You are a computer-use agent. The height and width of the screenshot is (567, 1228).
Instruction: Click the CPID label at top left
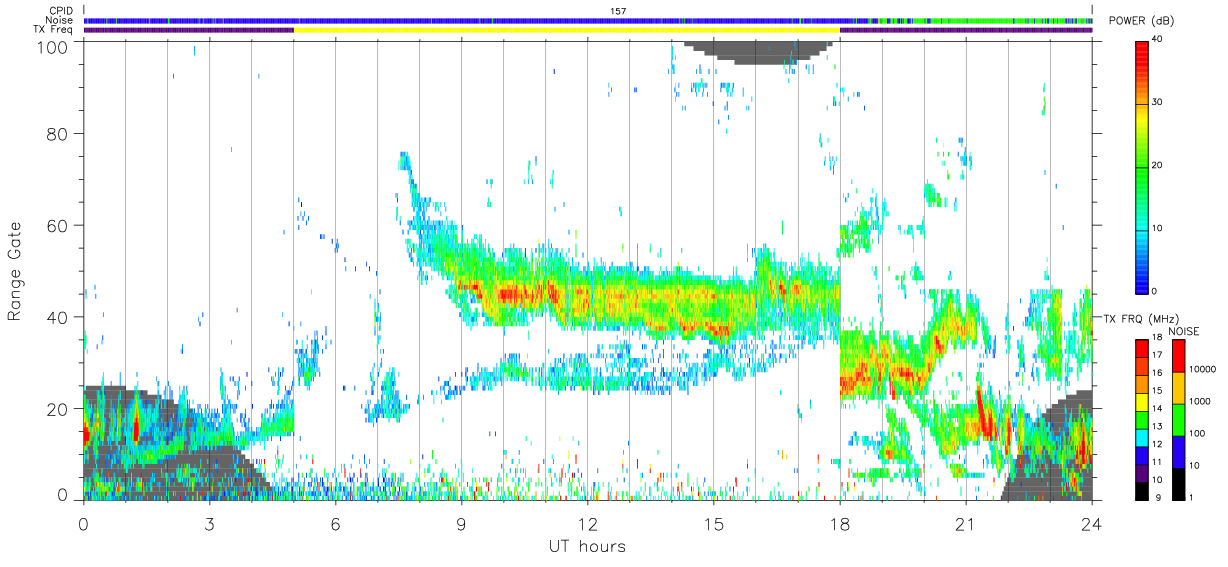pyautogui.click(x=60, y=10)
